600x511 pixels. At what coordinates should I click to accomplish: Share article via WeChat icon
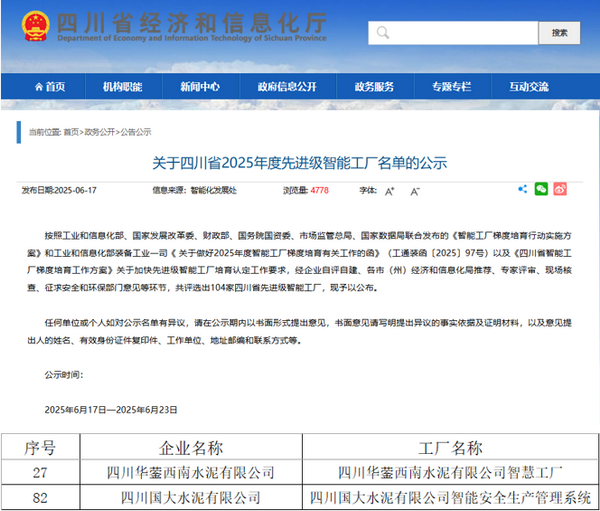541,189
